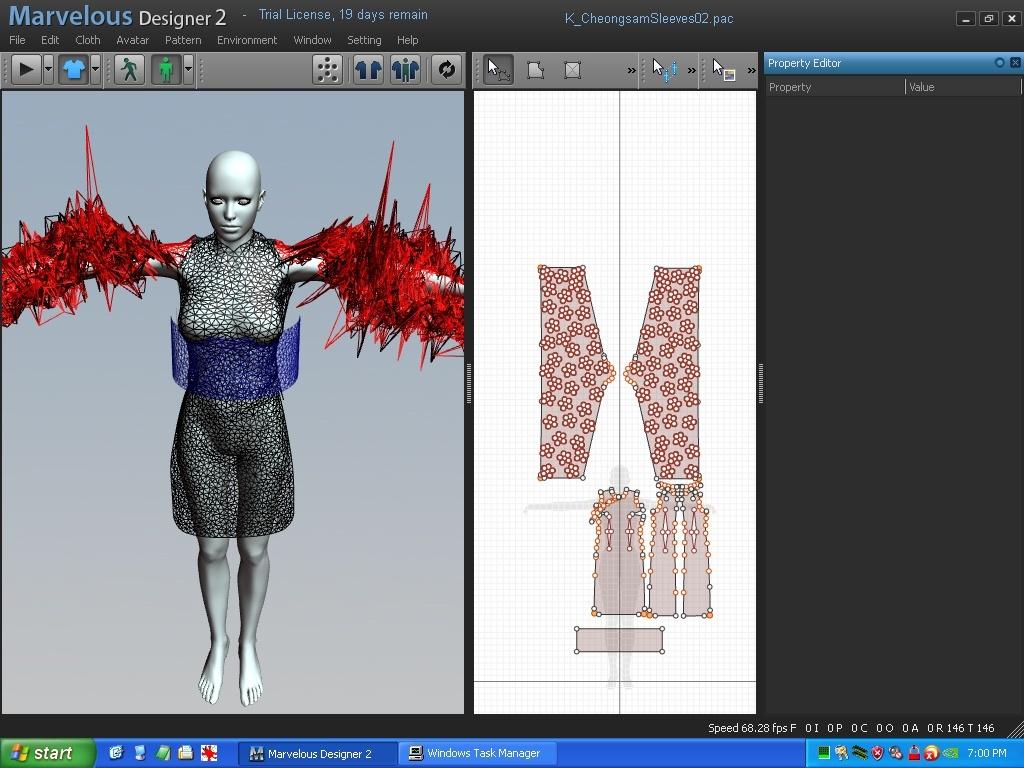Click the Simulate play button
1024x768 pixels.
point(24,70)
